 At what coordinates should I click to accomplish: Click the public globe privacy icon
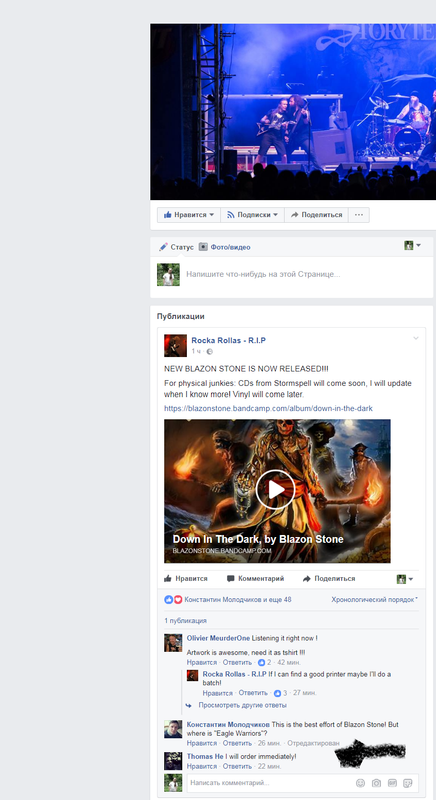(210, 352)
